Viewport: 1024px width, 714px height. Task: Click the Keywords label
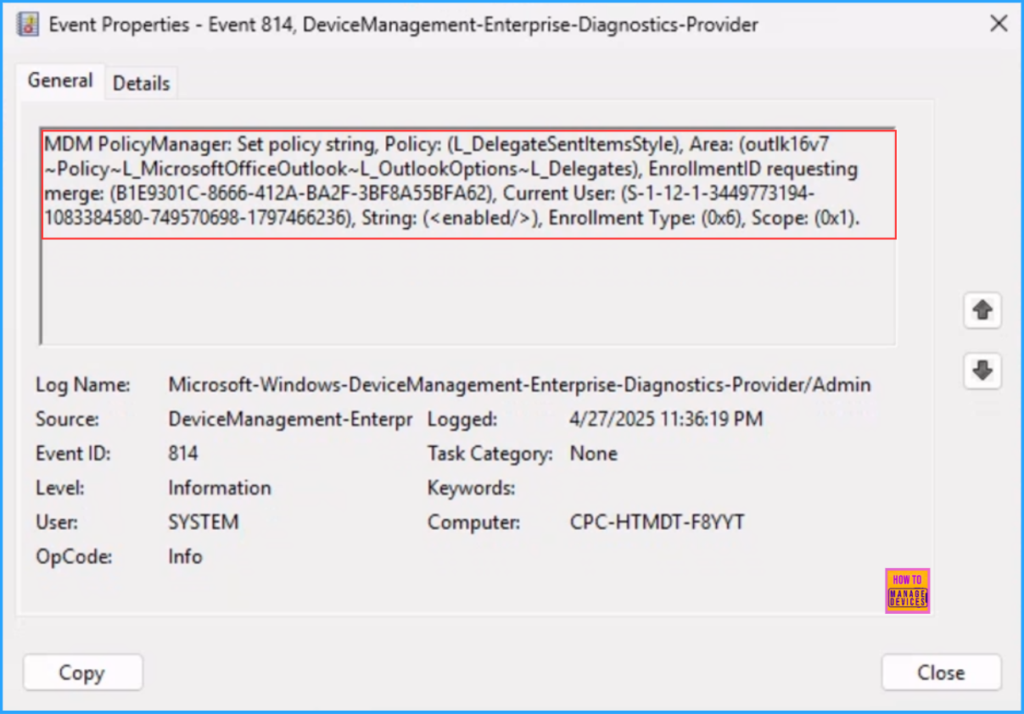coord(471,488)
